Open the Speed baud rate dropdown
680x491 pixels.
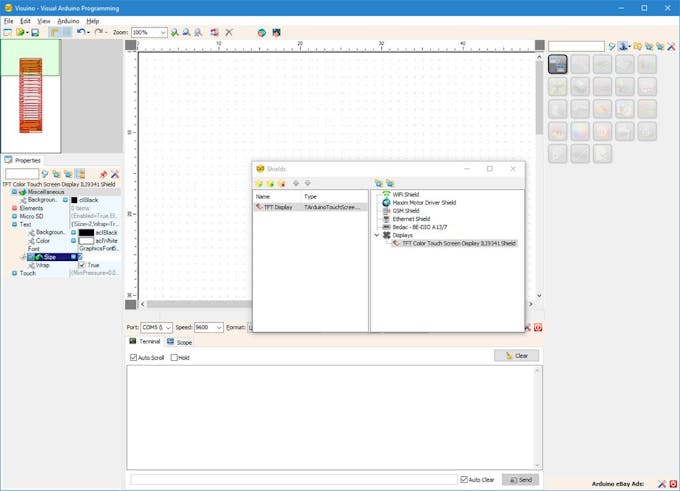pos(218,327)
